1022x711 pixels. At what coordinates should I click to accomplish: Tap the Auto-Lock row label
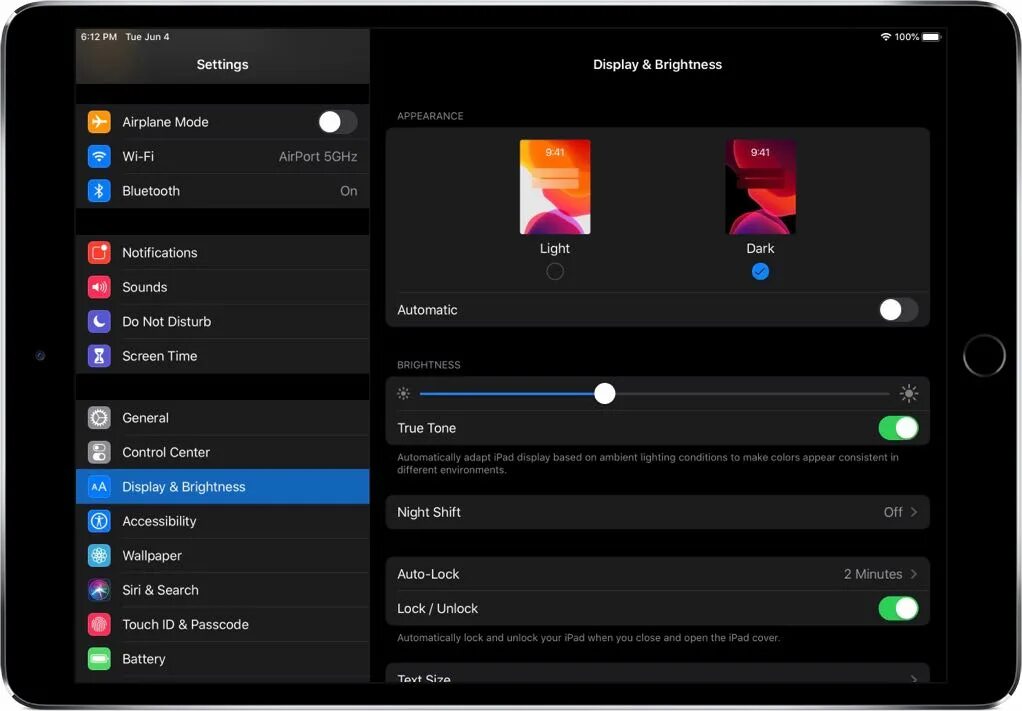pos(428,574)
